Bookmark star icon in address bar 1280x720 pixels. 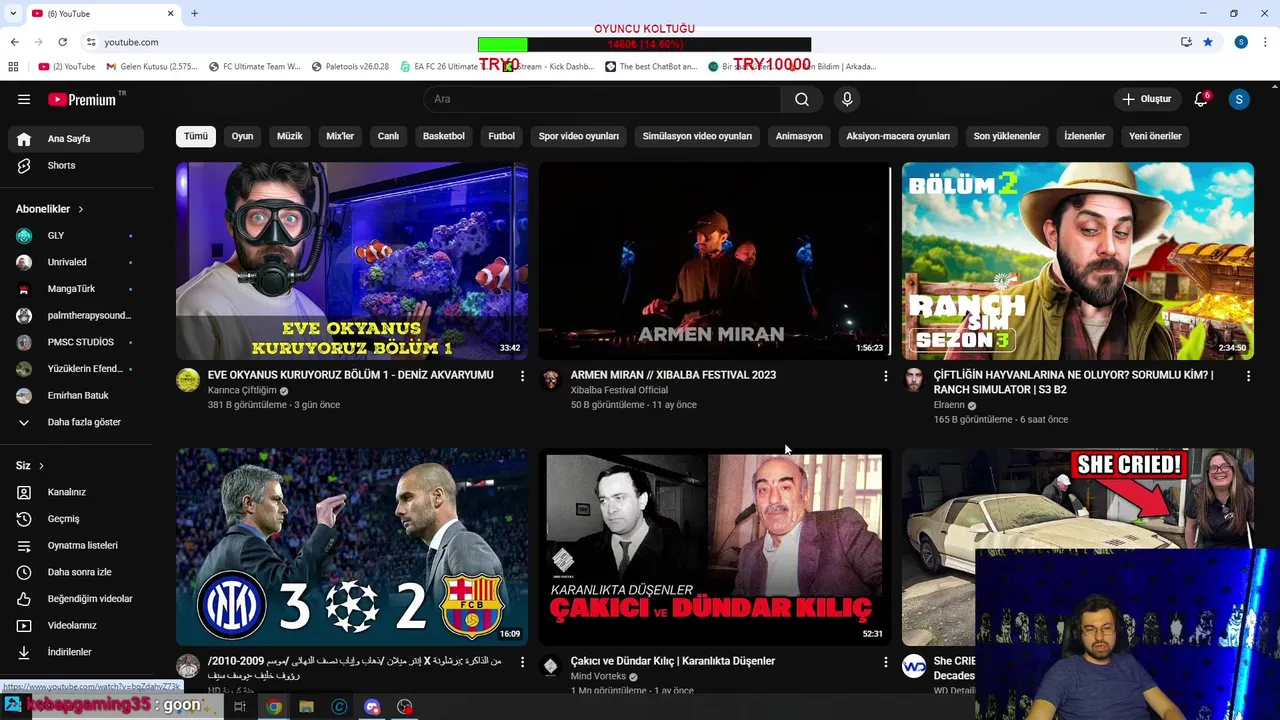click(1208, 42)
